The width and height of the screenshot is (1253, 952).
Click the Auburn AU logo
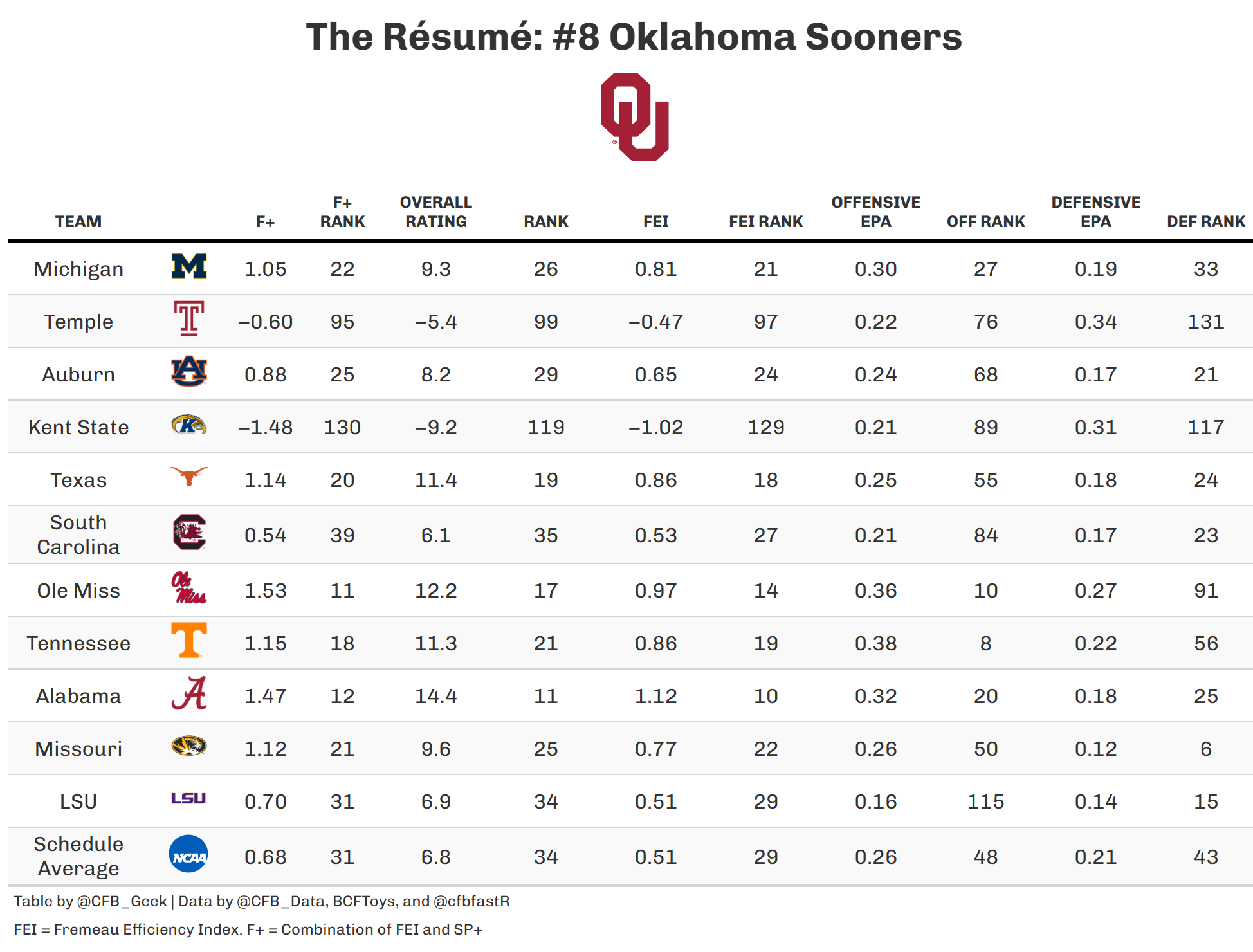[x=189, y=371]
